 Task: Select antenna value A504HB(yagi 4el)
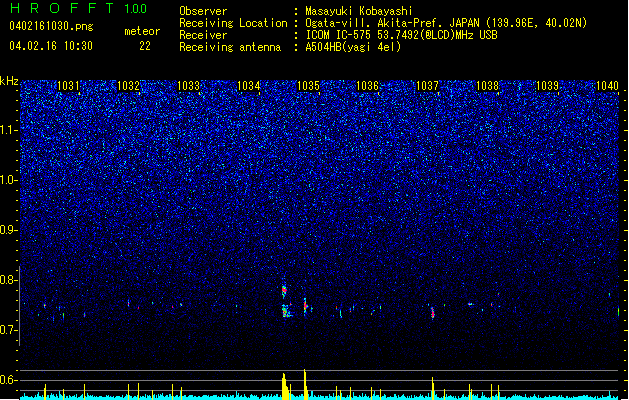353,47
